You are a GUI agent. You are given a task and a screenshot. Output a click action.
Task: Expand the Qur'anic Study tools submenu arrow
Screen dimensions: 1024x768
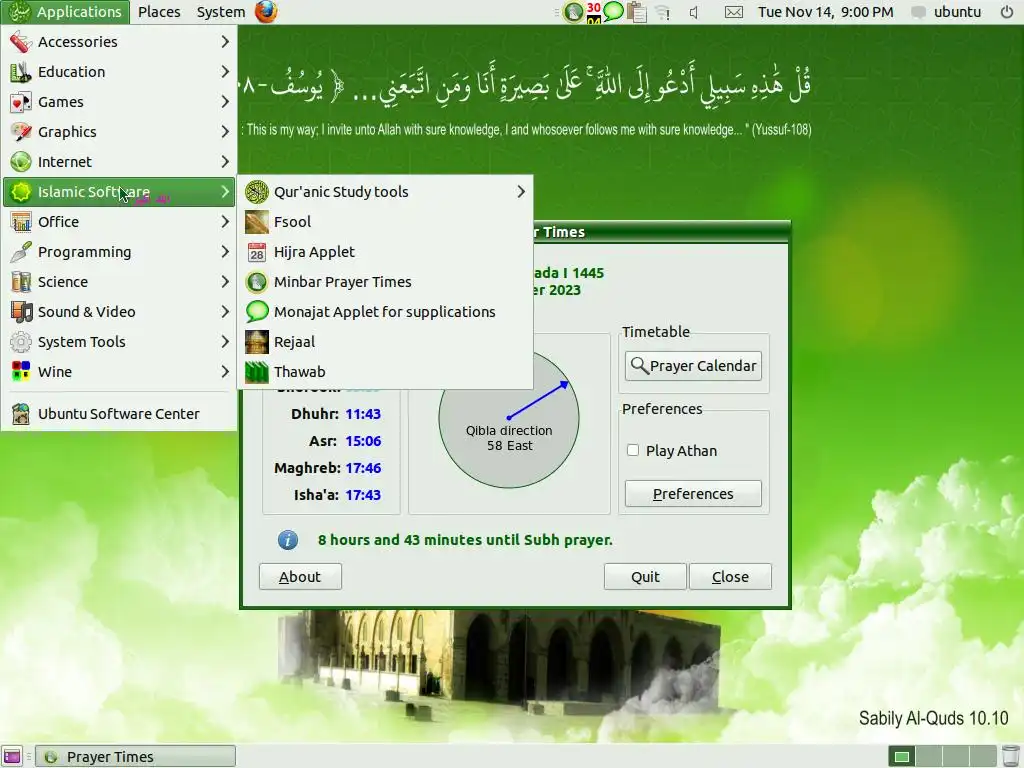tap(521, 192)
